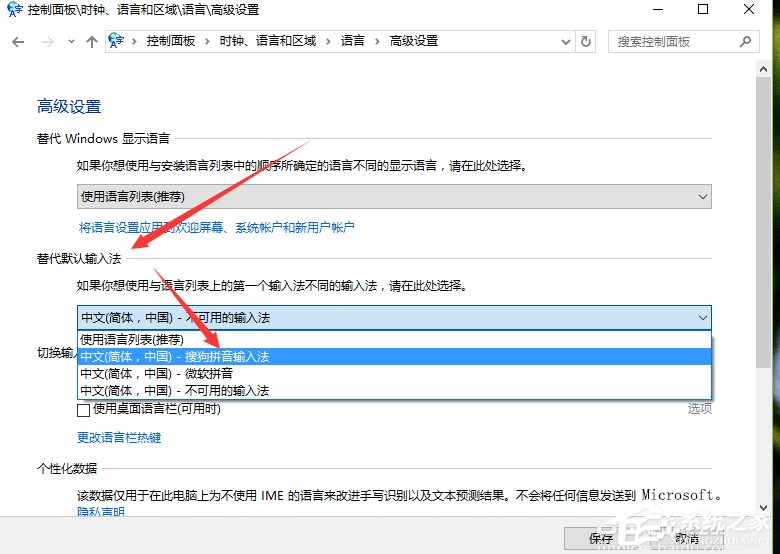Choose 搜狗拼音输入法 option

[x=394, y=357]
